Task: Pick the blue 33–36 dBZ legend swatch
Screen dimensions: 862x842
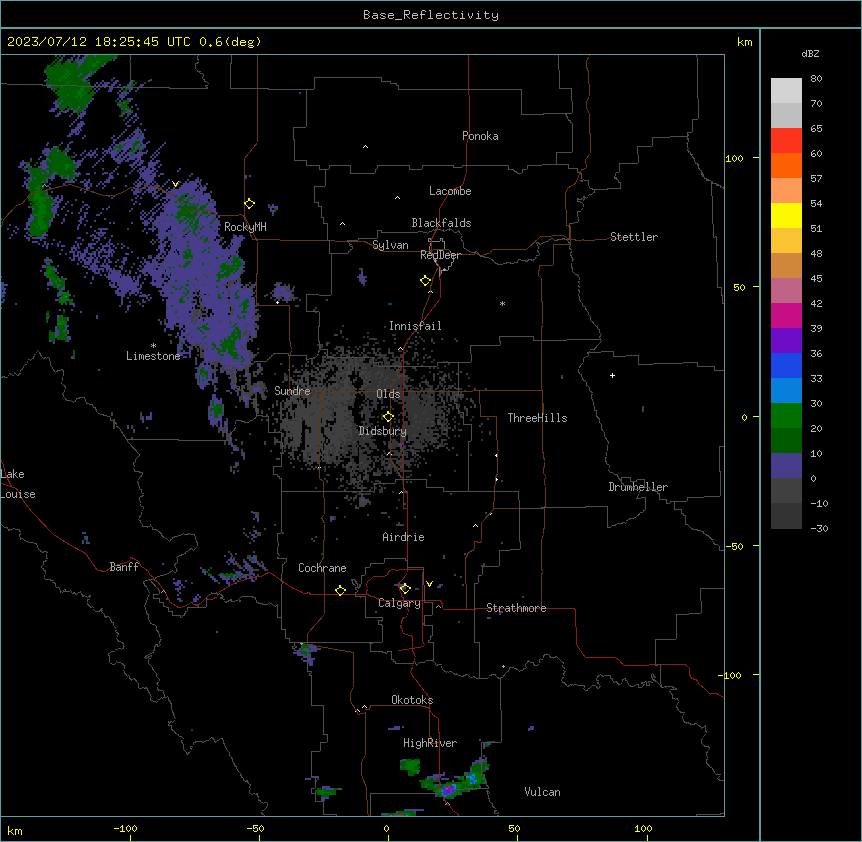Action: tap(786, 365)
